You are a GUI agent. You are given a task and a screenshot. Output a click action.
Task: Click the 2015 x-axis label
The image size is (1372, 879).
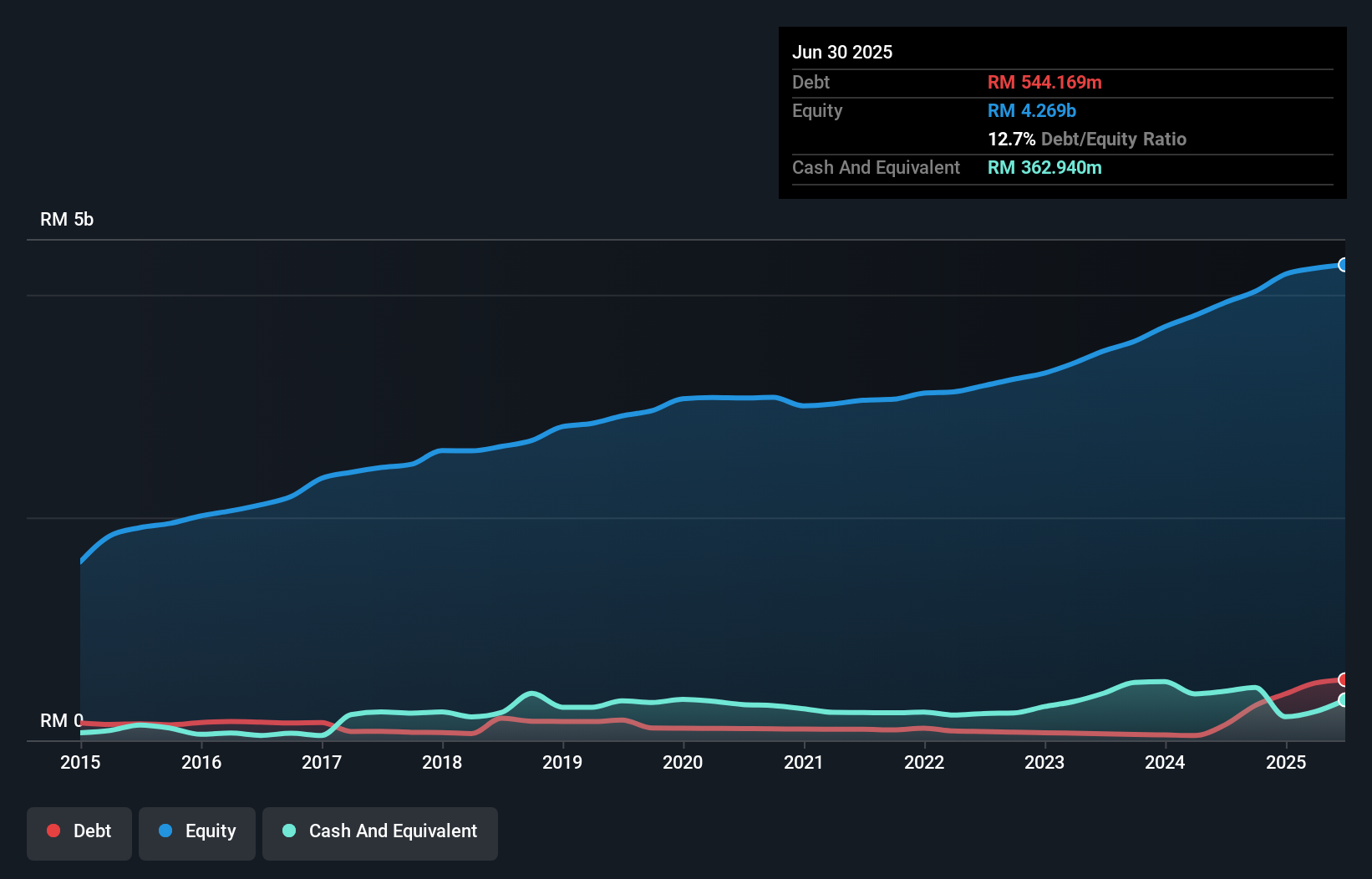pyautogui.click(x=80, y=762)
